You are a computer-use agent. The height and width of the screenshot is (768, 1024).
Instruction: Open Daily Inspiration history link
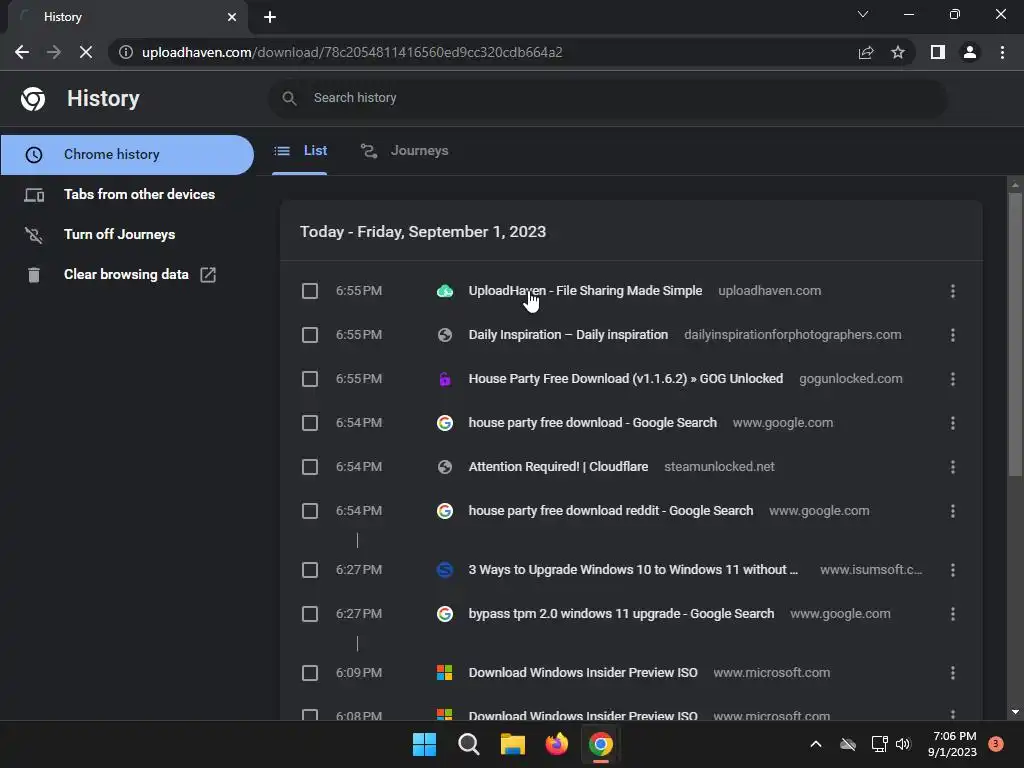tap(568, 335)
